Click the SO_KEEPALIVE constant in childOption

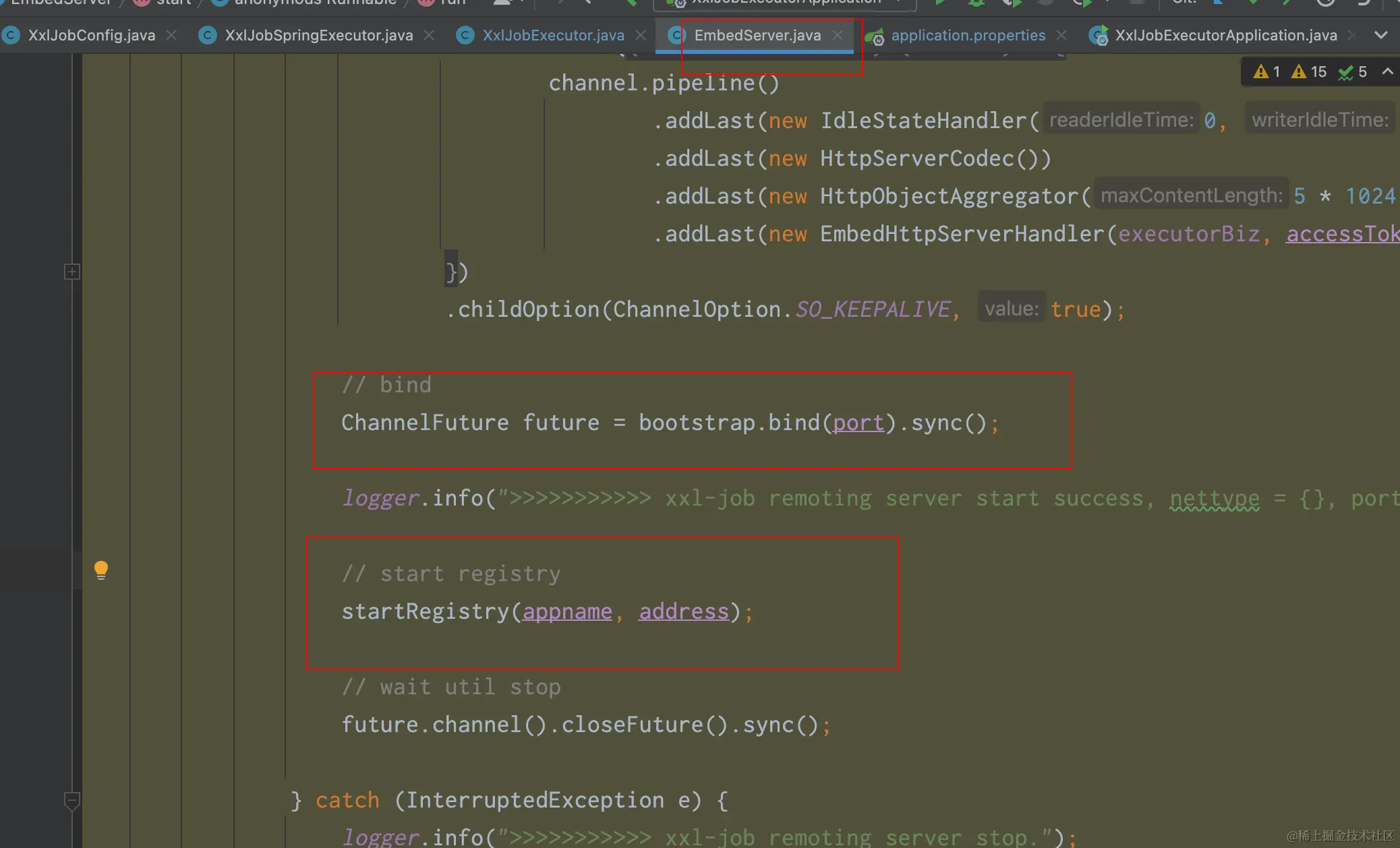[x=873, y=309]
